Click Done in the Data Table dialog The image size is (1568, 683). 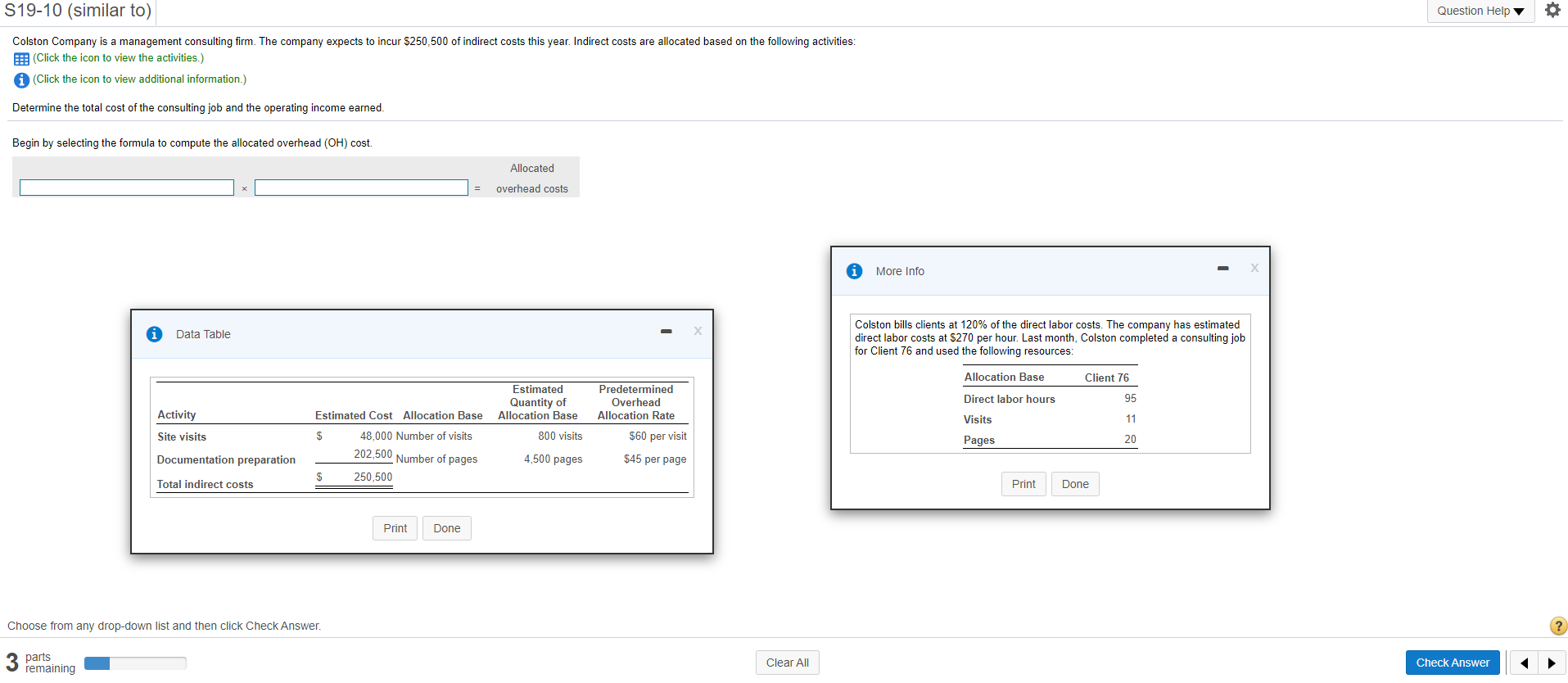(x=446, y=528)
